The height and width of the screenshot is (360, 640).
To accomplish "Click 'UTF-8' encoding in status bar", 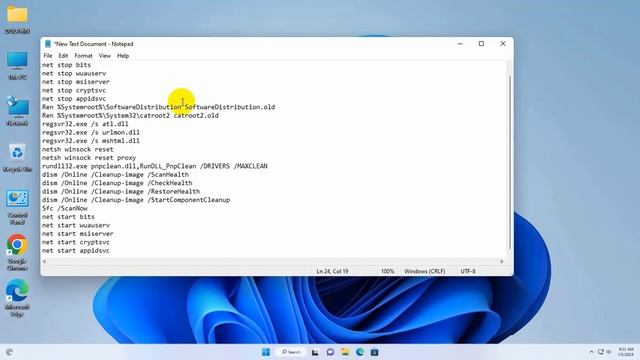I will coord(468,271).
